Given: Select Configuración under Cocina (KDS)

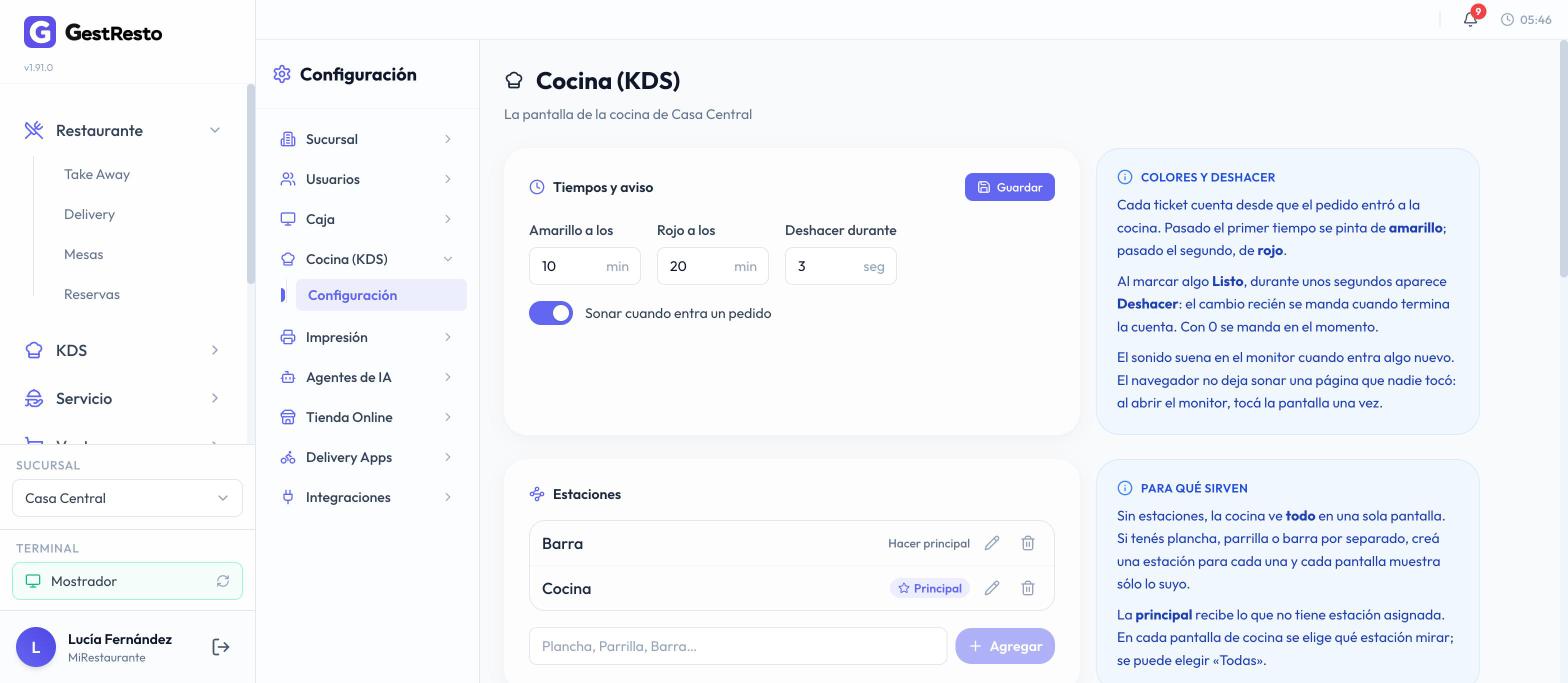Looking at the screenshot, I should point(381,295).
